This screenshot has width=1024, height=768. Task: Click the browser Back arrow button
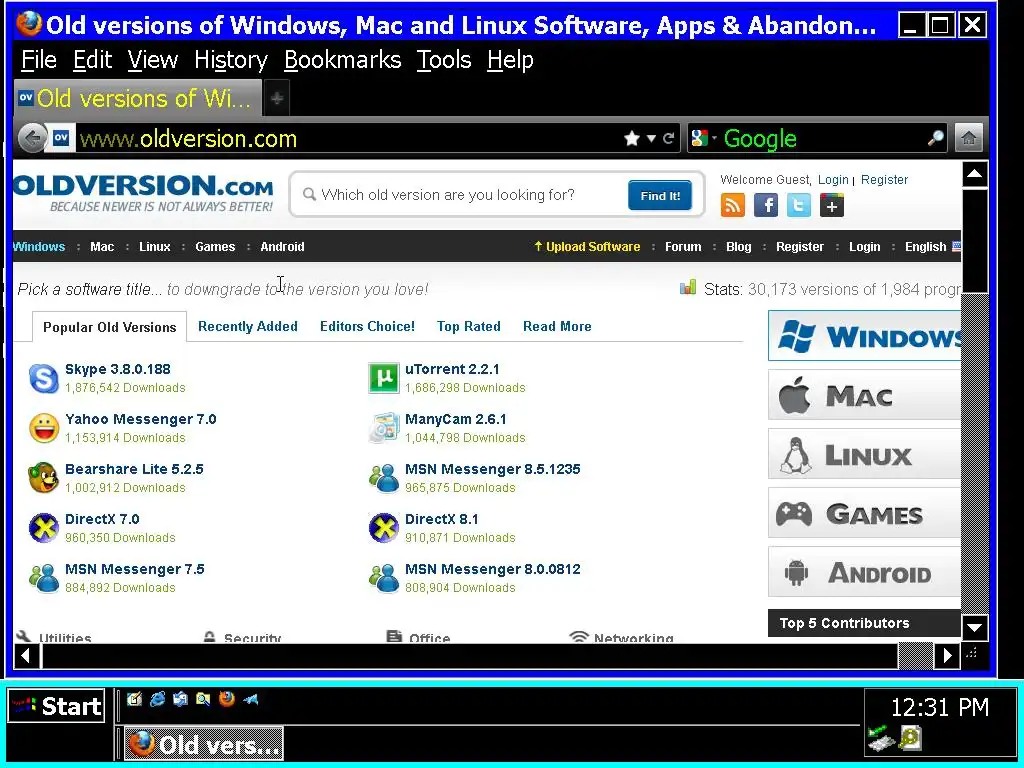pyautogui.click(x=31, y=138)
